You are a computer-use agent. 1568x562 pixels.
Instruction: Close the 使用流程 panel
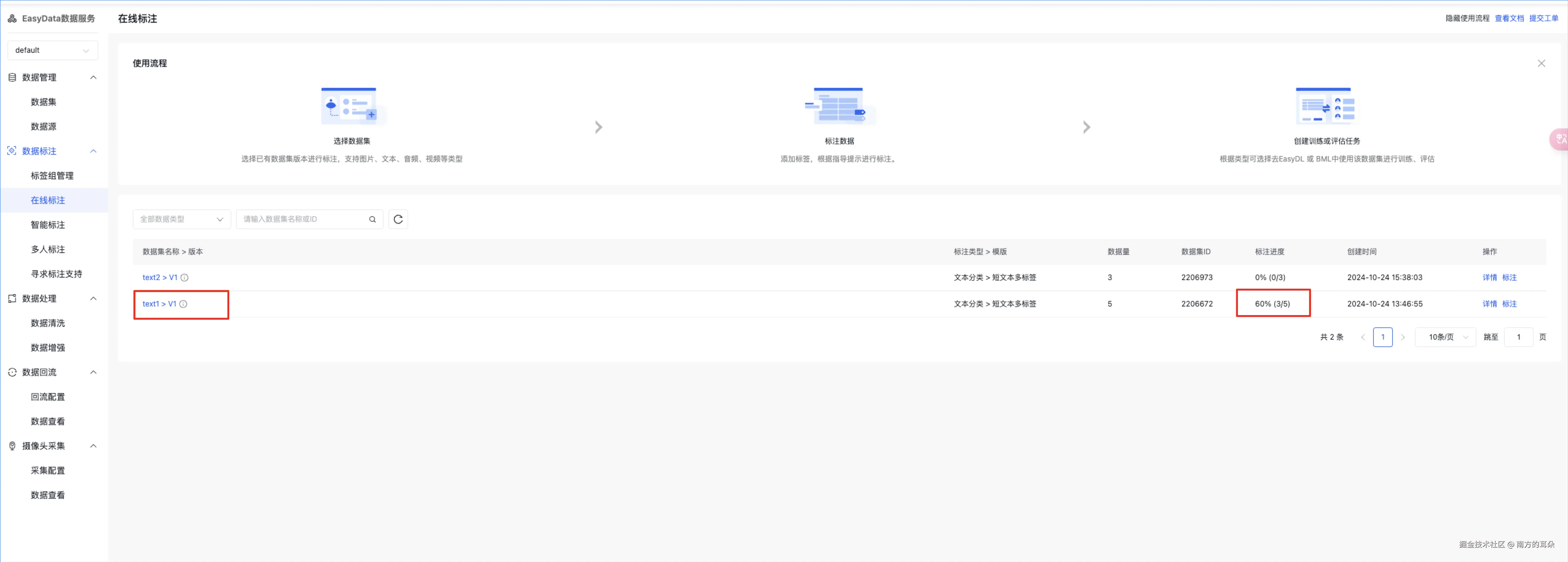coord(1541,63)
